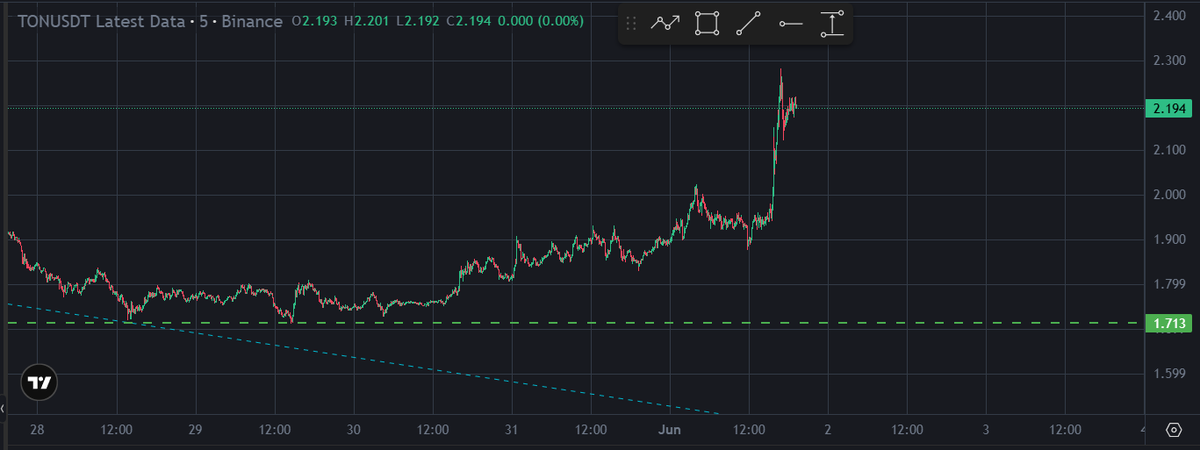The width and height of the screenshot is (1200, 450).
Task: Select the Trend Line drawing tool
Action: pyautogui.click(x=748, y=24)
